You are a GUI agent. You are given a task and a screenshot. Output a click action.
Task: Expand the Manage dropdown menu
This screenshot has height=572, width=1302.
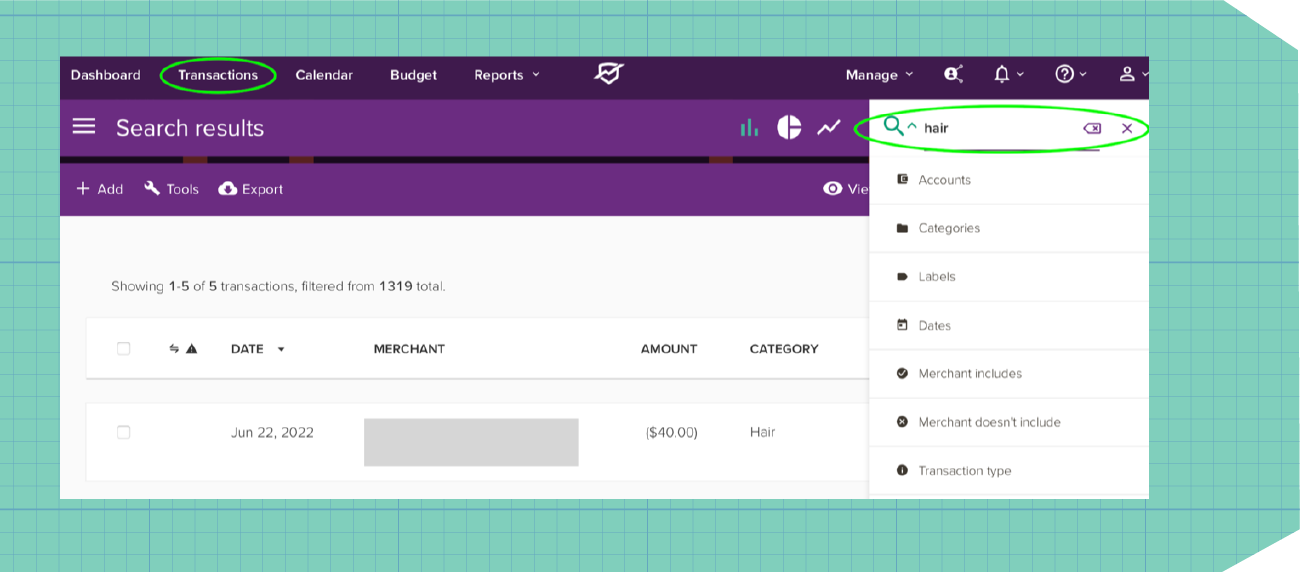pyautogui.click(x=878, y=75)
